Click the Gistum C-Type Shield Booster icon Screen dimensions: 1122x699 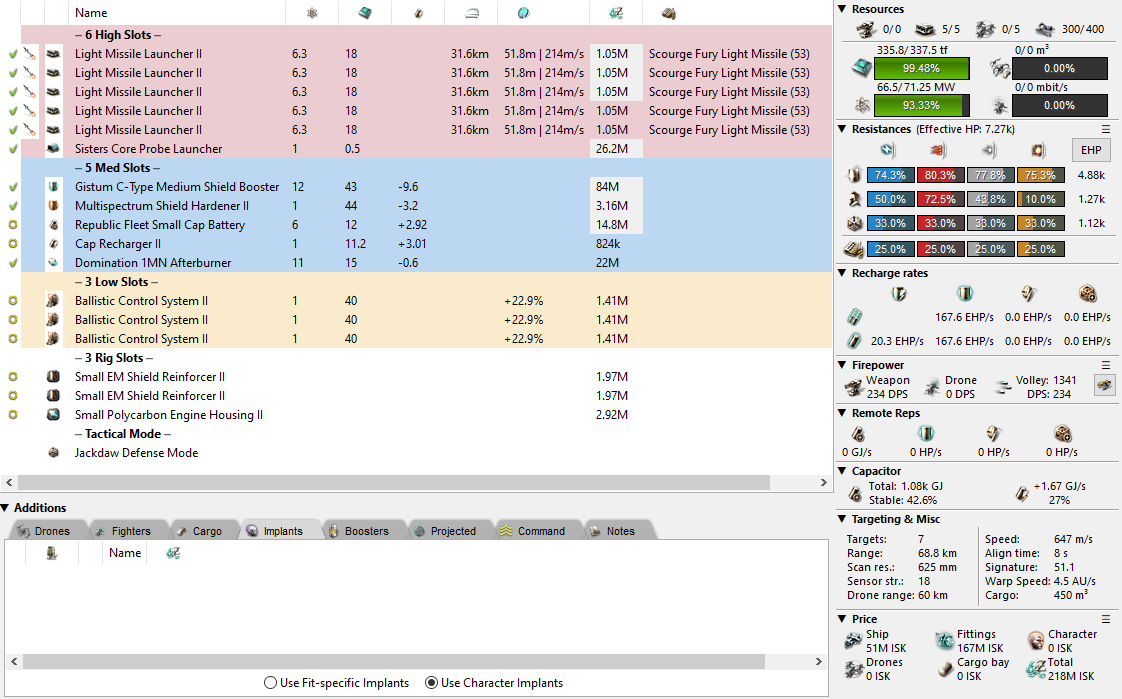pos(53,187)
